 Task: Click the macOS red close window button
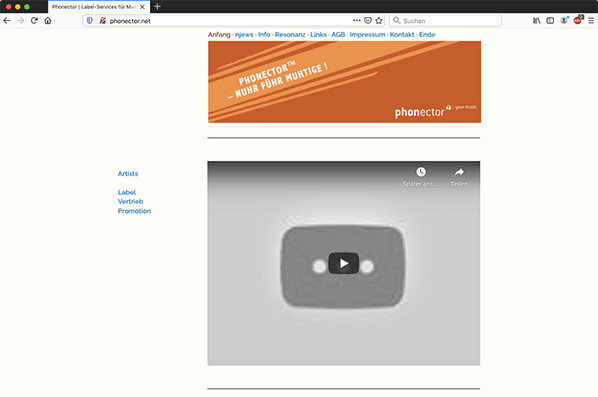[8, 7]
